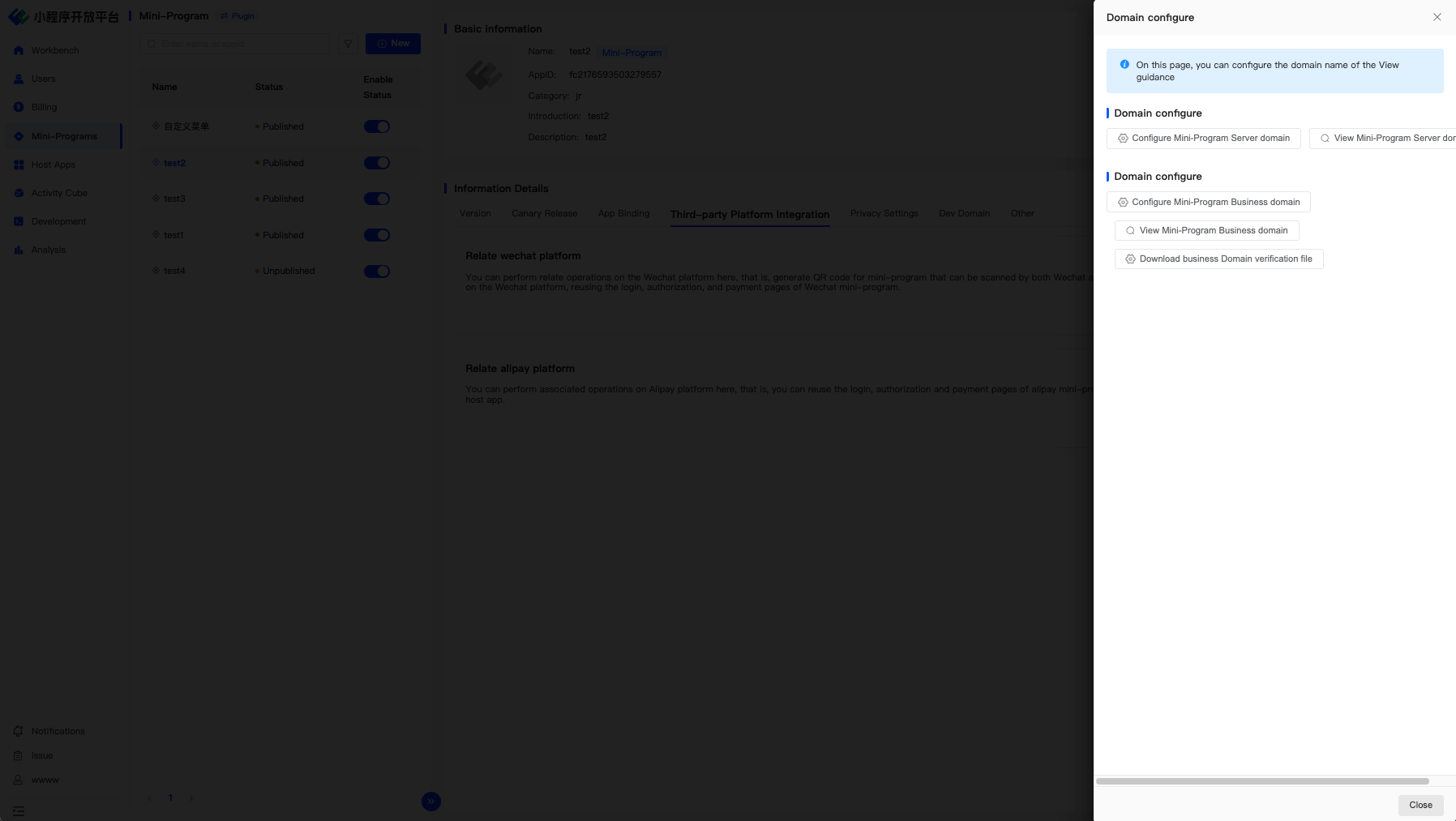Open Activity Cube sidebar icon
Viewport: 1456px width, 821px height.
click(x=19, y=193)
